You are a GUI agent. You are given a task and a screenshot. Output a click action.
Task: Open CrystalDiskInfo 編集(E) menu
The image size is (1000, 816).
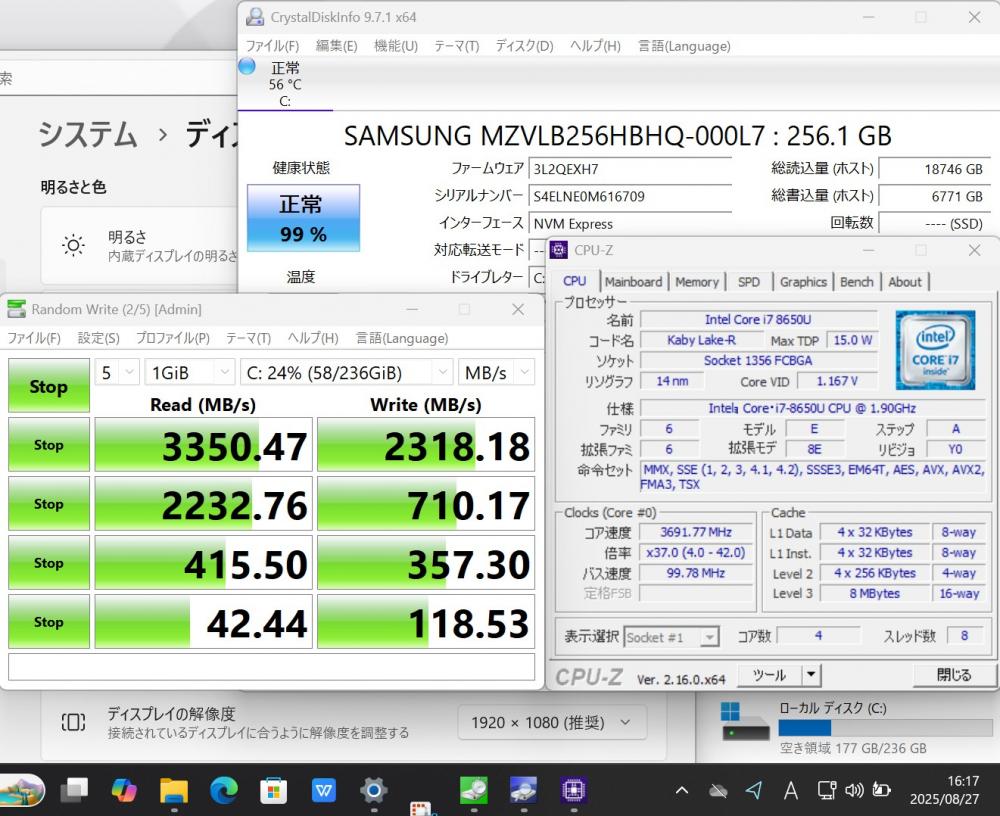pyautogui.click(x=336, y=46)
